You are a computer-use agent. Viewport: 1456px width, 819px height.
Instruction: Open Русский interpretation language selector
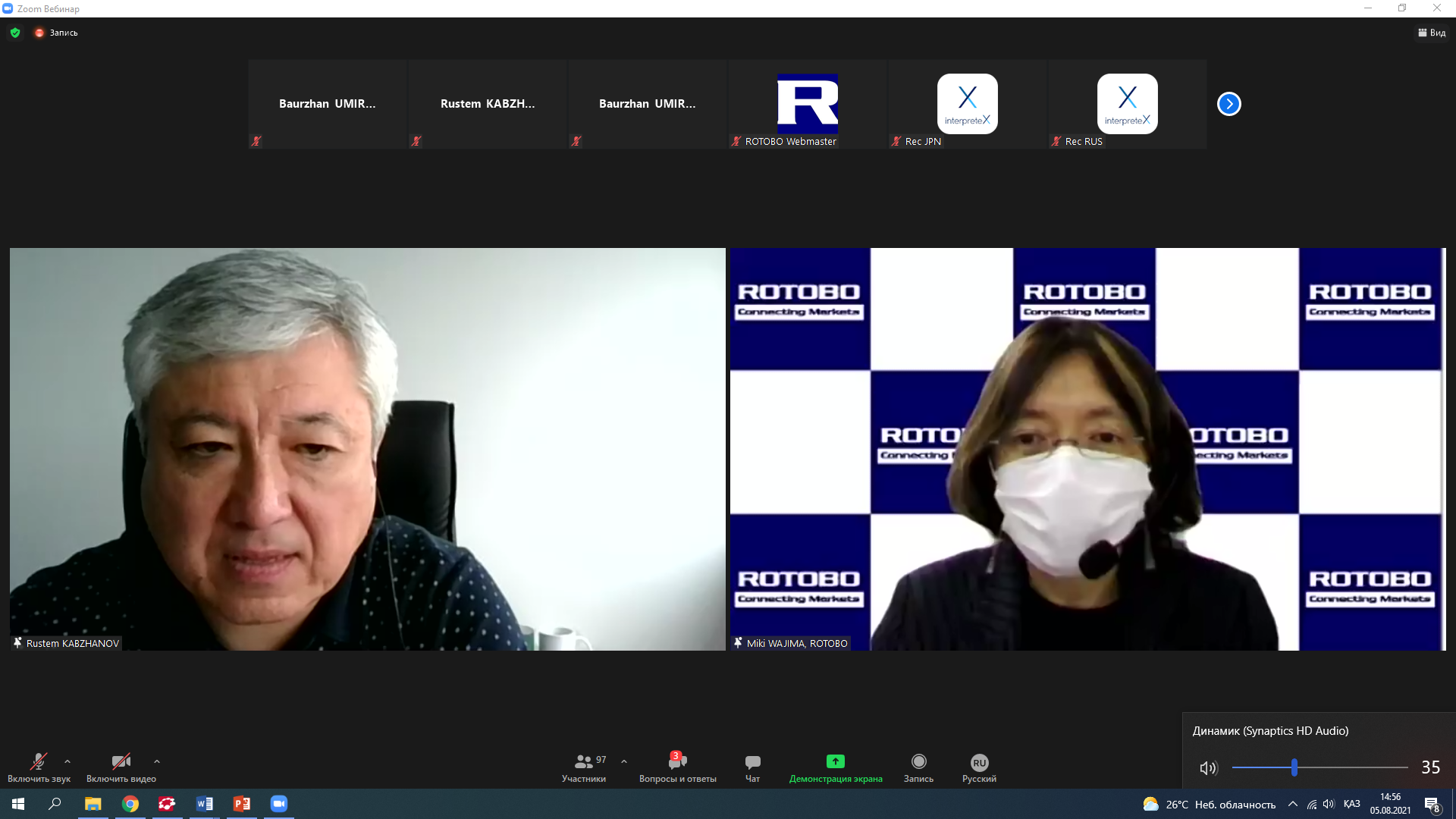(979, 767)
